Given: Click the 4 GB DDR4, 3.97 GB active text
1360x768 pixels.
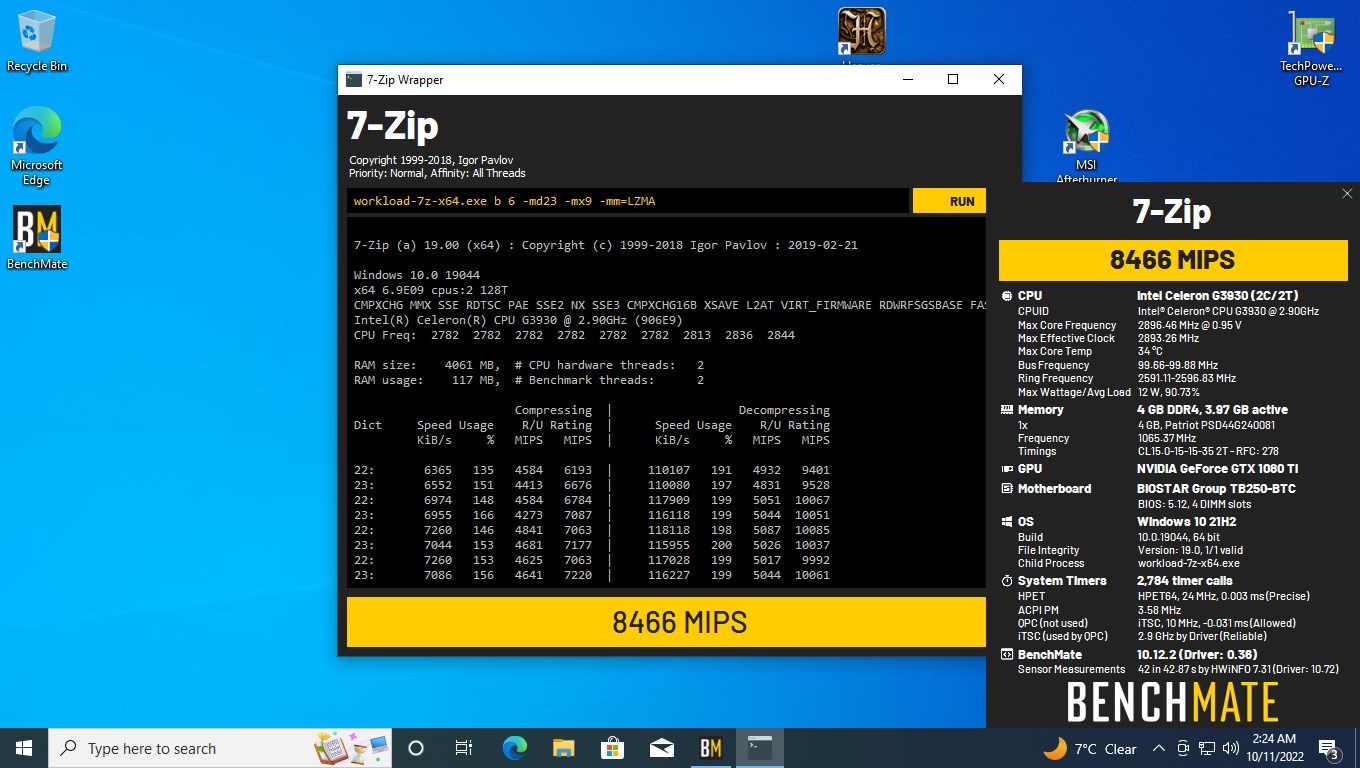Looking at the screenshot, I should tap(1212, 410).
